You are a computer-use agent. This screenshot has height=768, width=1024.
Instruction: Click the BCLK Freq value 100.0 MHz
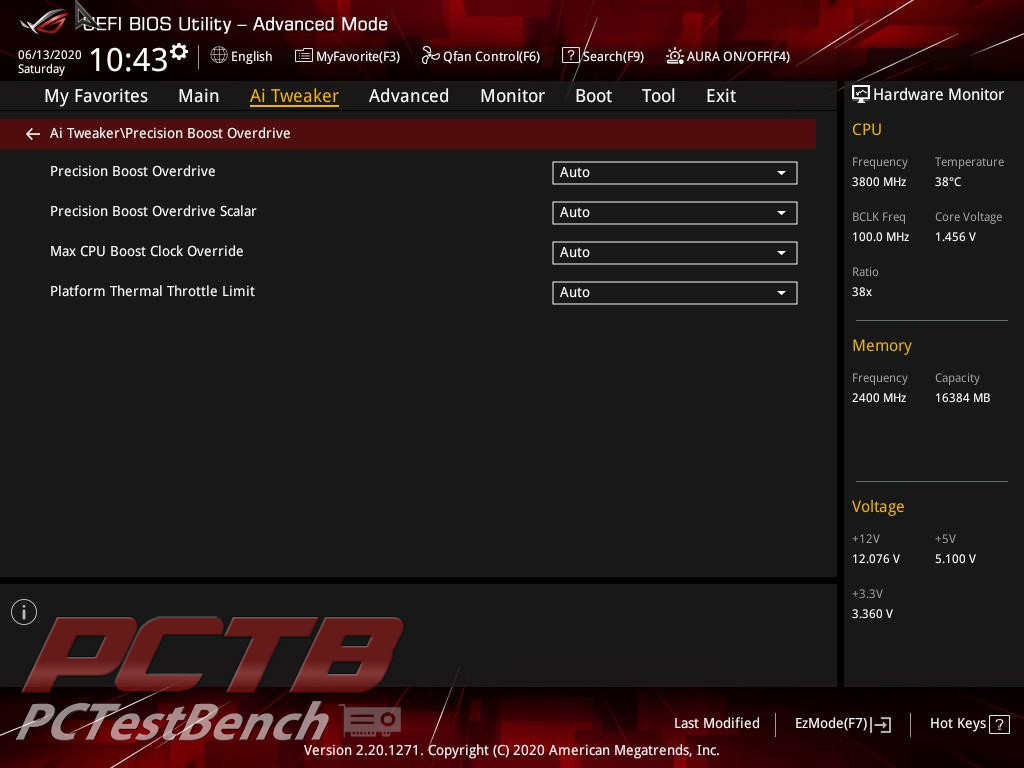point(880,237)
